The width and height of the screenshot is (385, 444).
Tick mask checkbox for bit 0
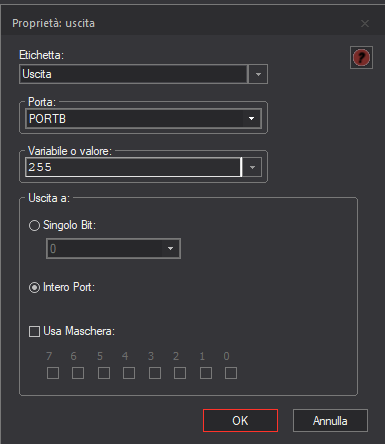(x=231, y=373)
